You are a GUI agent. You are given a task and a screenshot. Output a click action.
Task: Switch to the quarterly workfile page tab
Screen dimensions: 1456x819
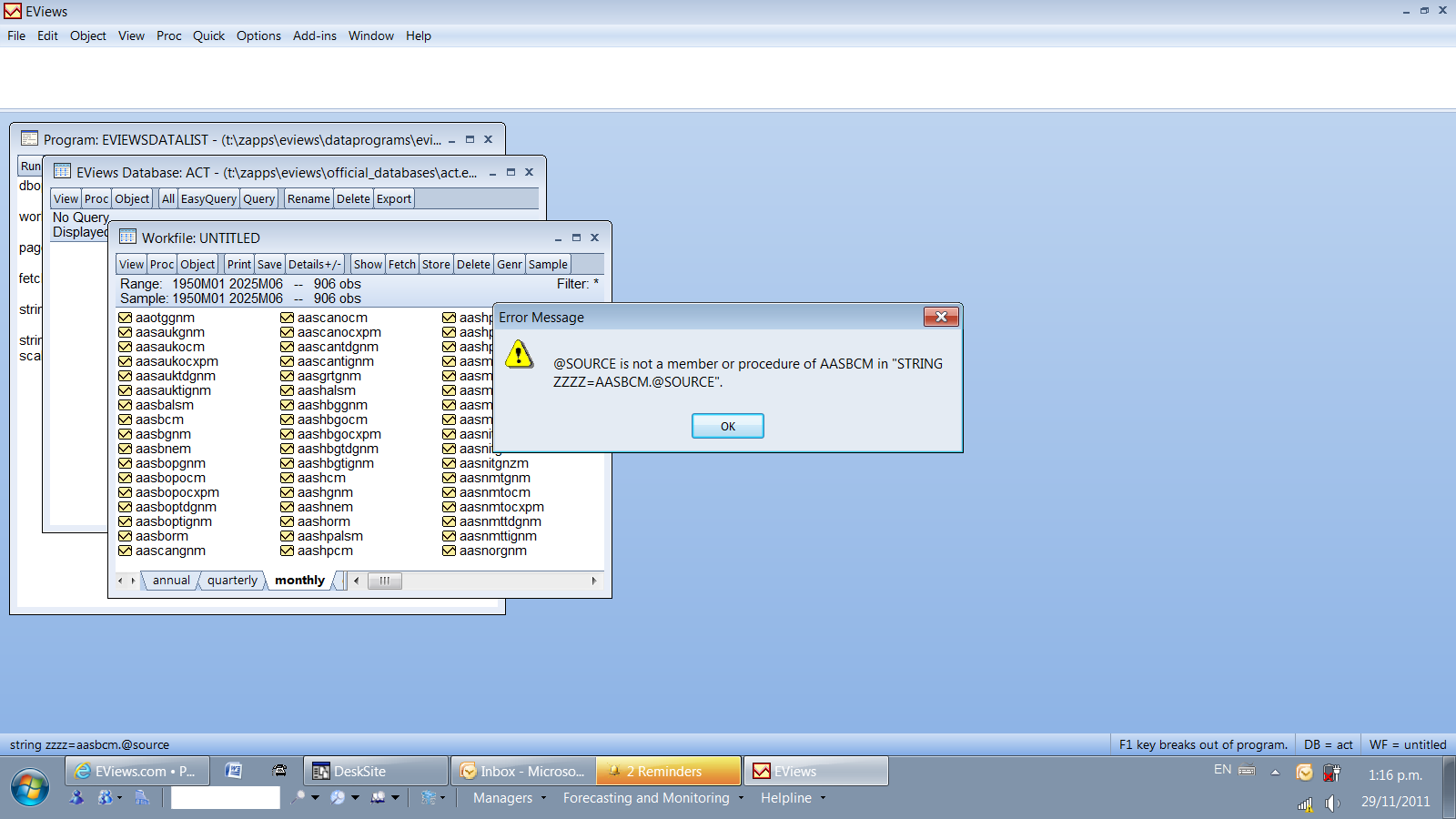coord(232,581)
